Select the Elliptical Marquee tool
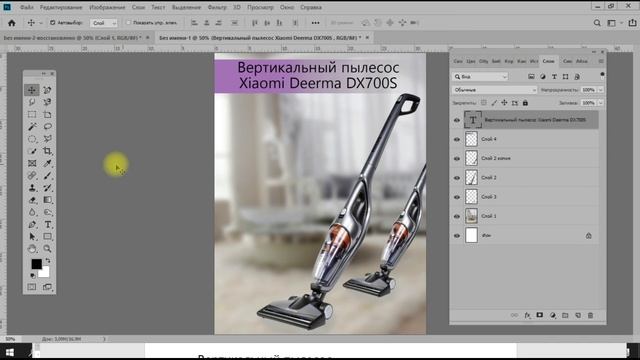This screenshot has height=360, width=640. click(32, 139)
